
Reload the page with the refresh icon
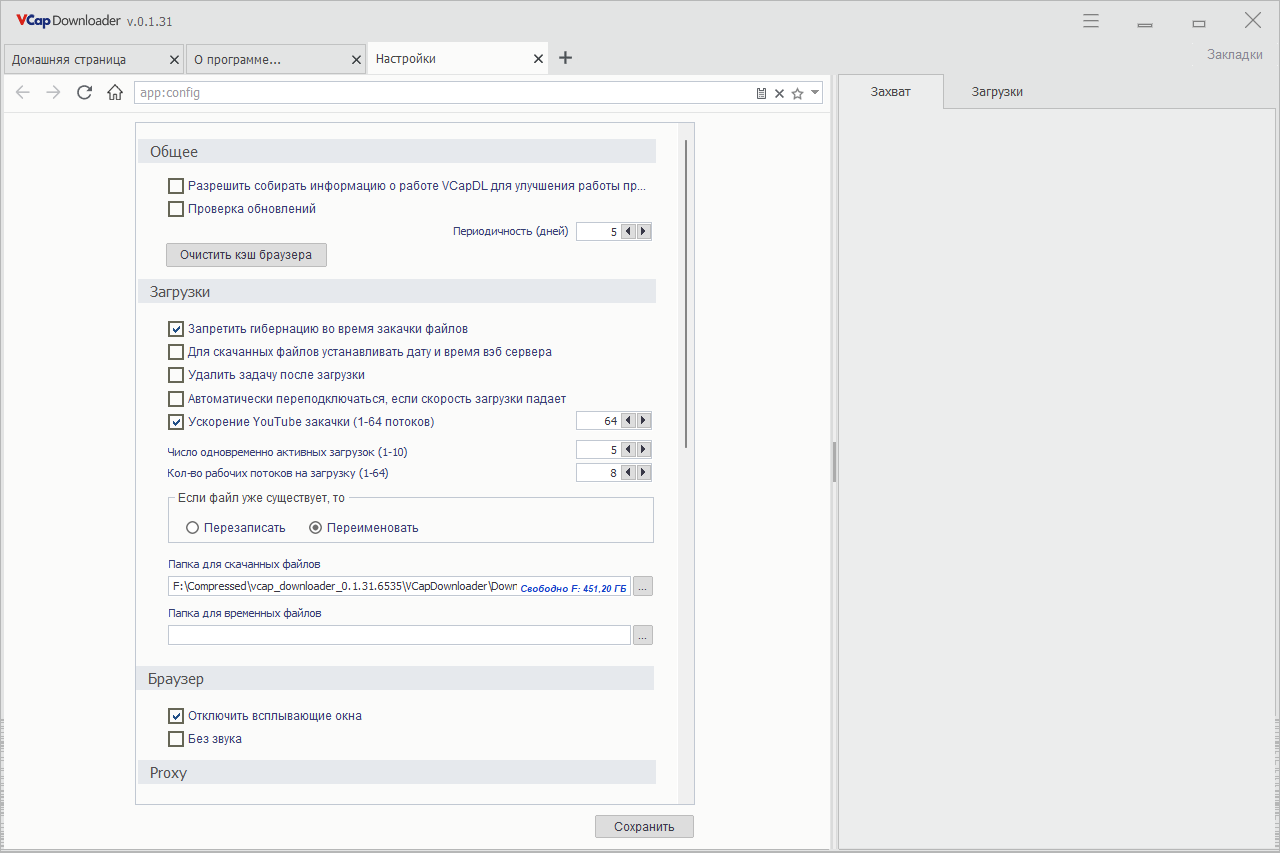85,93
